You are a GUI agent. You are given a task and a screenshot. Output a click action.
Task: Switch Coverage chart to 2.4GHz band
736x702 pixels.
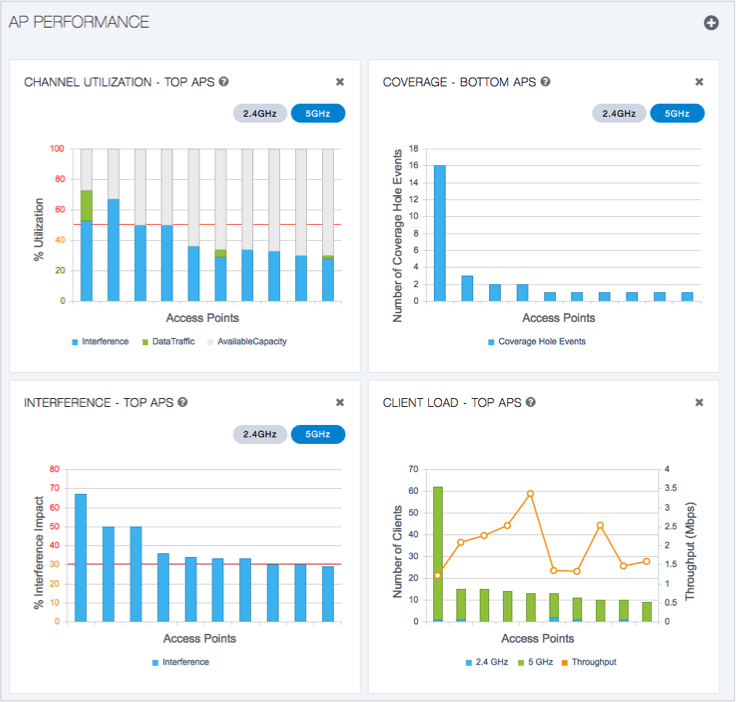pos(619,113)
